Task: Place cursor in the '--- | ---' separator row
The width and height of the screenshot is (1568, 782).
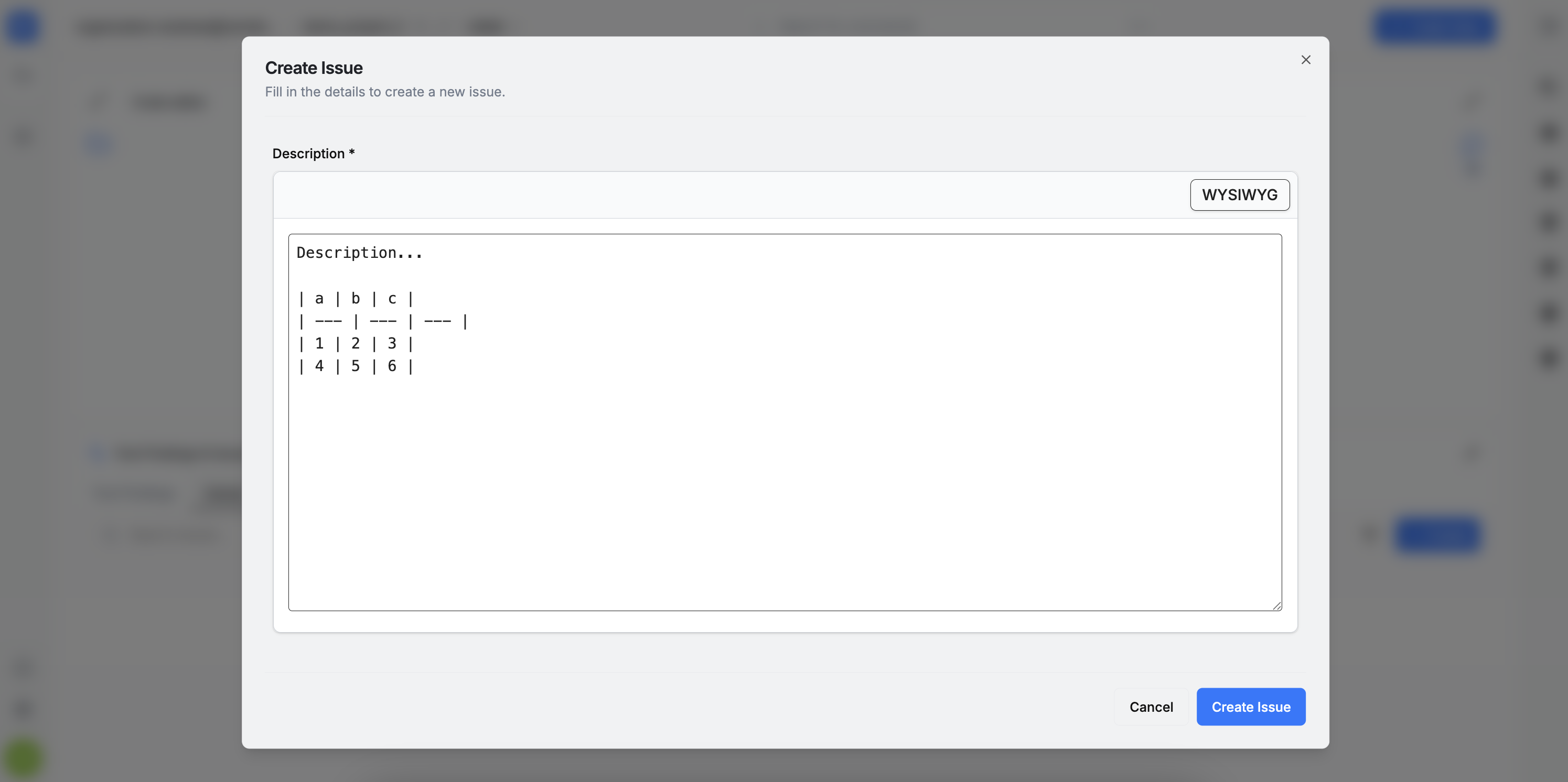Action: click(382, 321)
